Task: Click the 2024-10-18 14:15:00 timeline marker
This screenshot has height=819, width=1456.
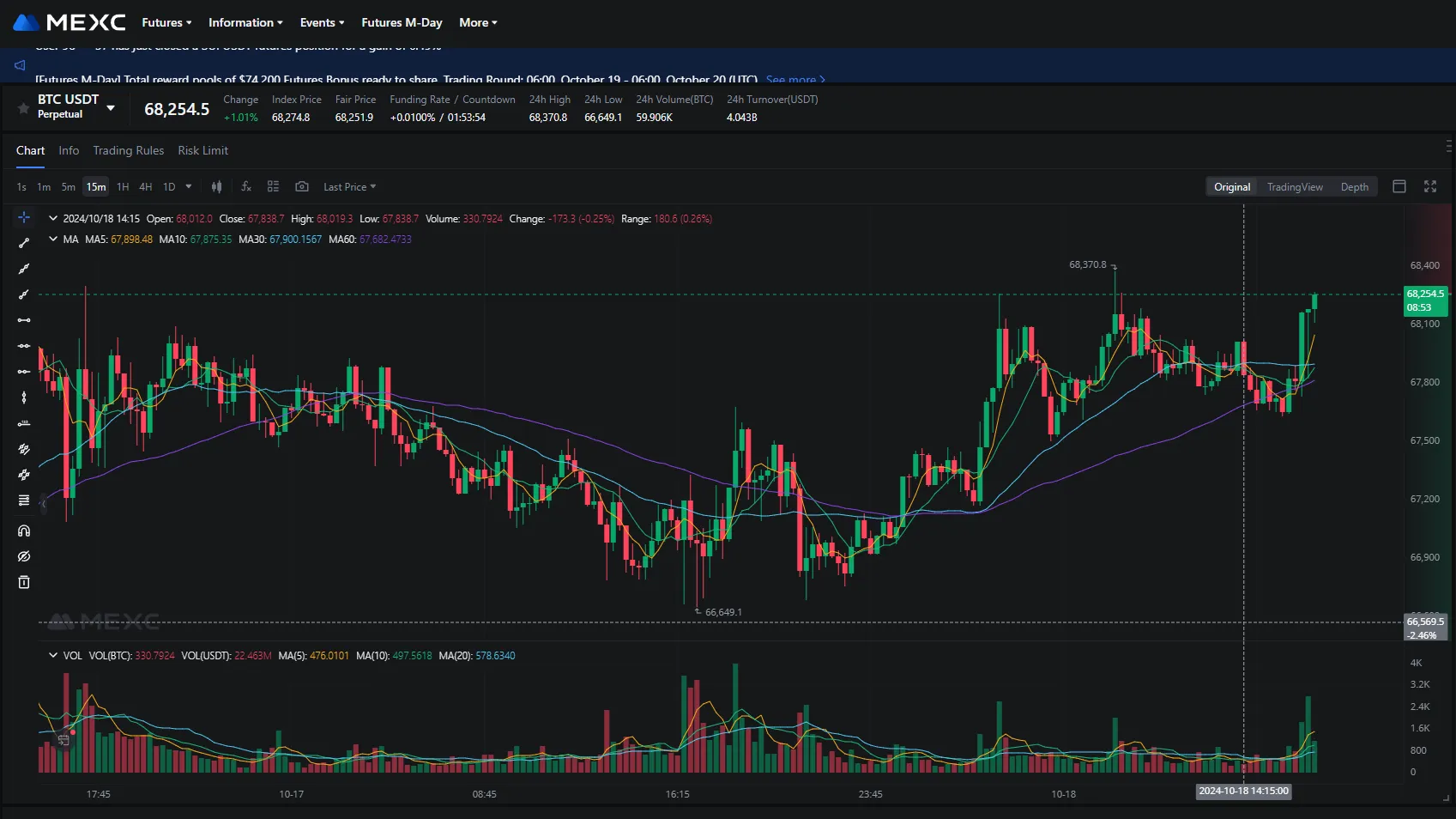Action: 1243,792
